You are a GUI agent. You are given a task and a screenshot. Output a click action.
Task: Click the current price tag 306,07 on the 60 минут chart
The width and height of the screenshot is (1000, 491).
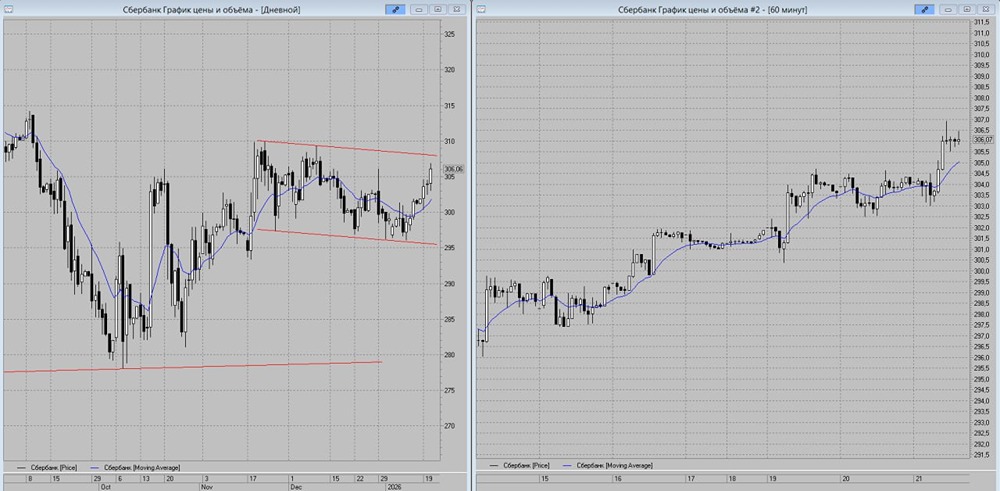(983, 140)
